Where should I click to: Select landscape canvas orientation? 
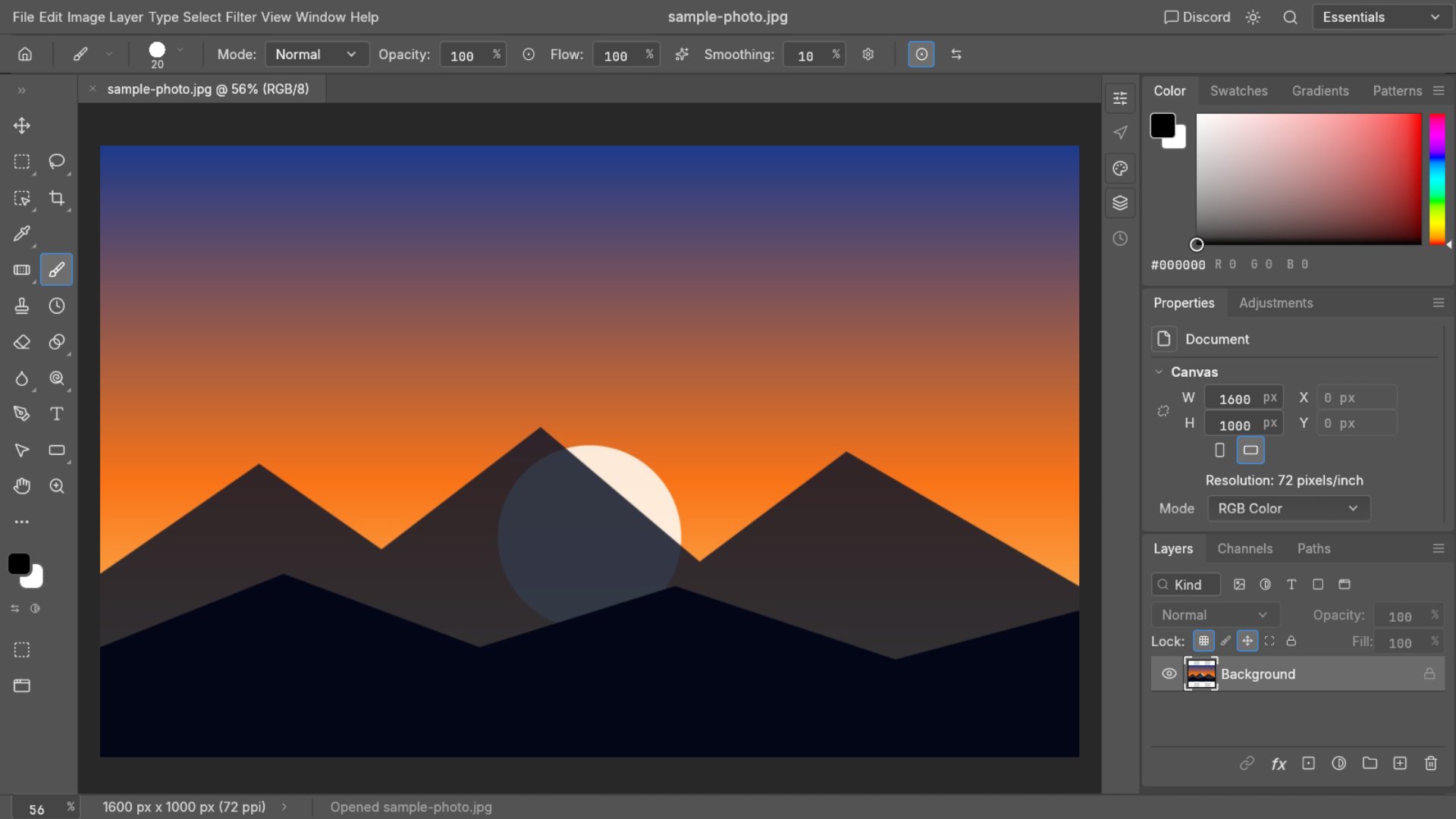click(x=1250, y=450)
